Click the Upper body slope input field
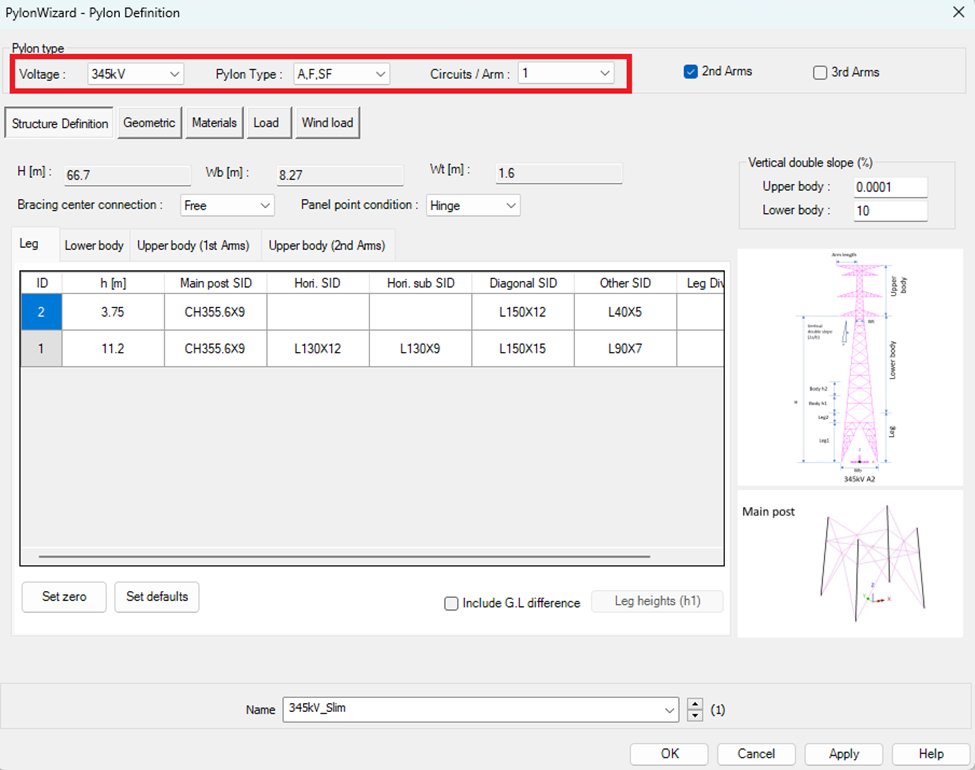Viewport: 975px width, 770px height. [x=890, y=187]
